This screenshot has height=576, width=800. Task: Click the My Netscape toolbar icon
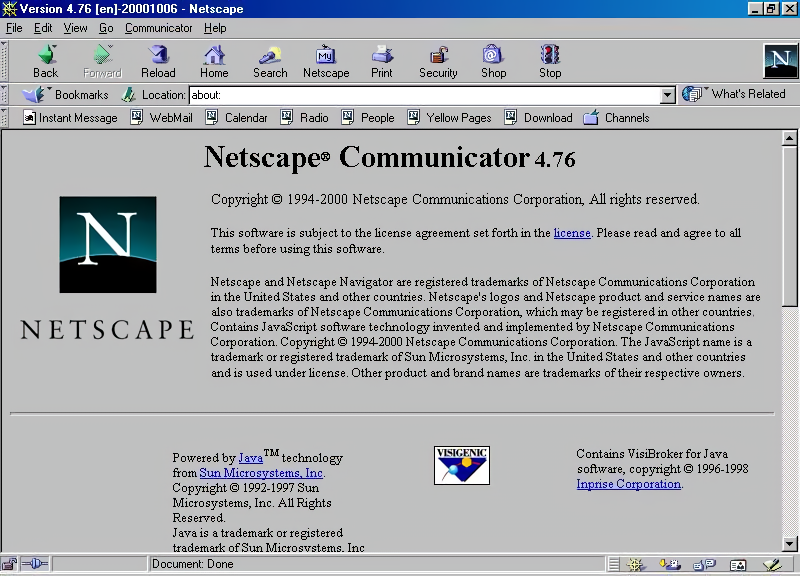[x=326, y=60]
